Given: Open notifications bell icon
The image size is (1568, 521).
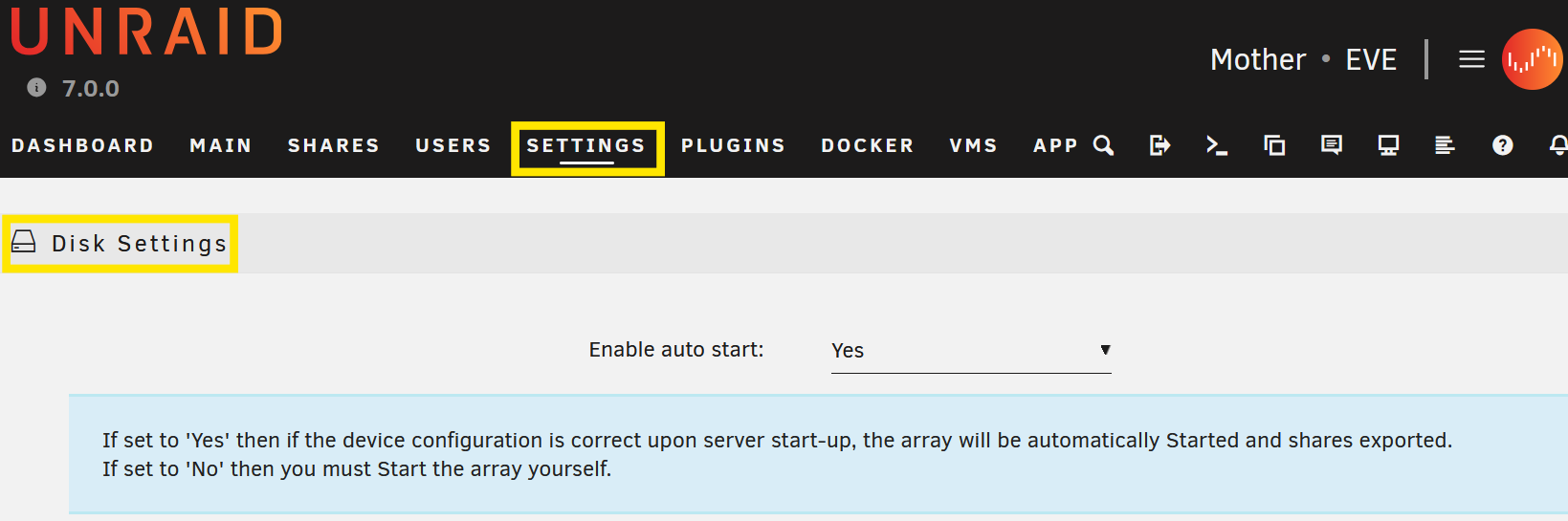Looking at the screenshot, I should point(1558,145).
